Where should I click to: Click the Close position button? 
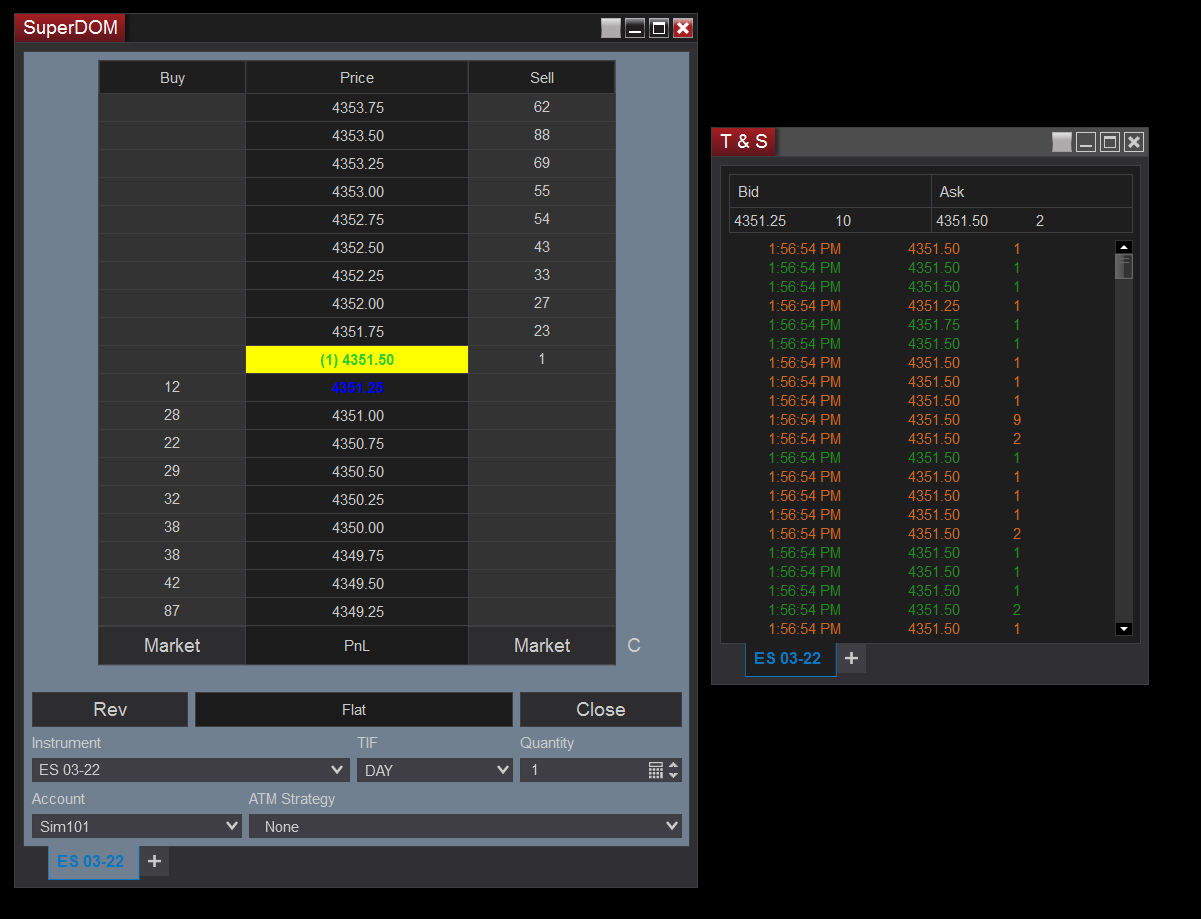click(601, 709)
